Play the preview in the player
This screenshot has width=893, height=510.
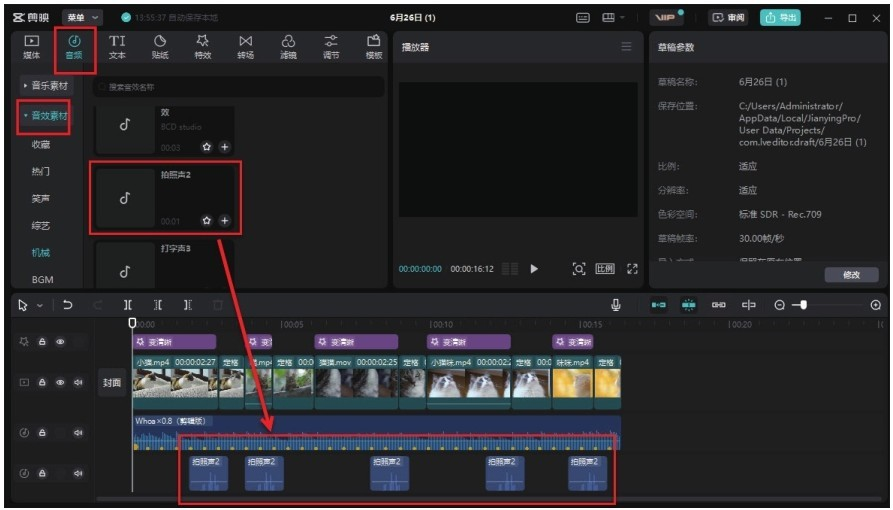tap(534, 269)
